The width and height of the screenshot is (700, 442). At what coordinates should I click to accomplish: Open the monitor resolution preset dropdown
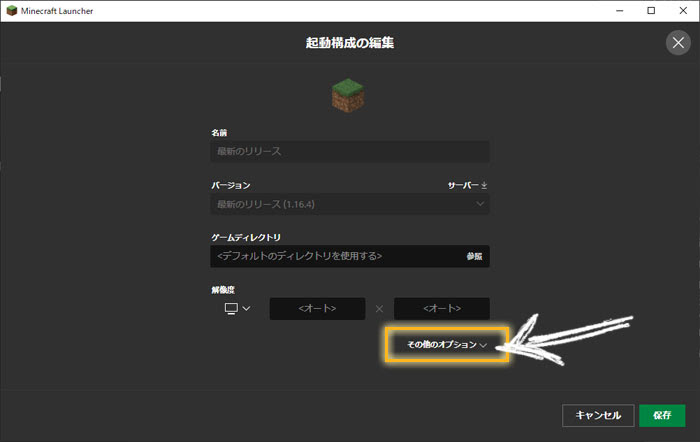(238, 309)
